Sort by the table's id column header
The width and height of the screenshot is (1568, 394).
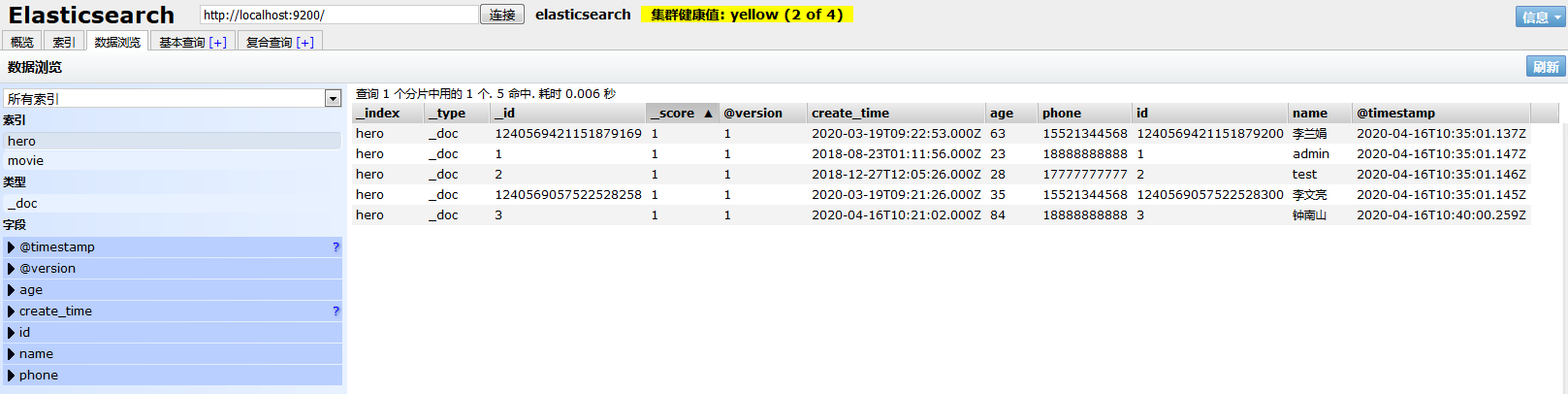click(1210, 114)
